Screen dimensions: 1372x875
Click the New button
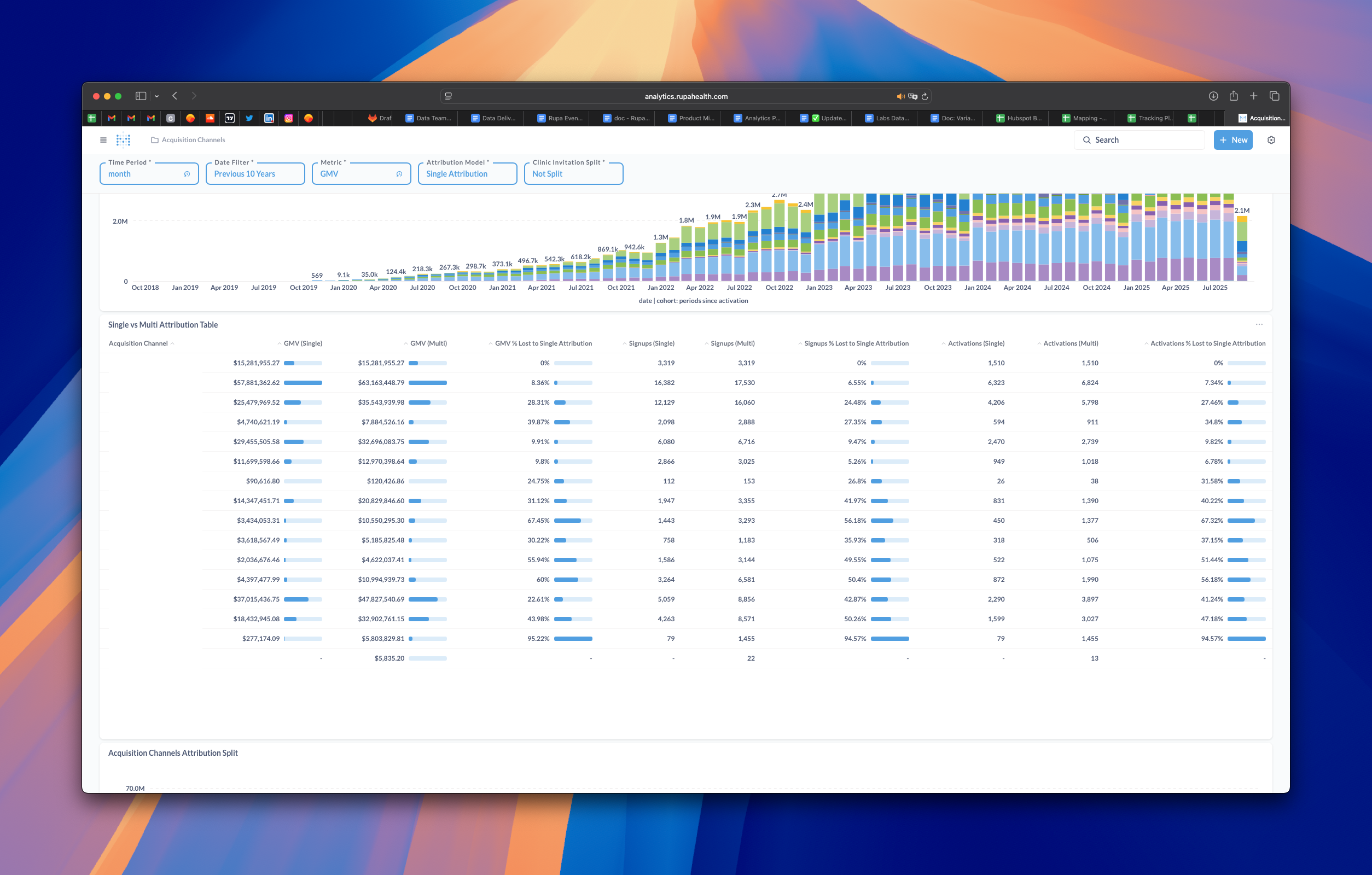pyautogui.click(x=1233, y=139)
